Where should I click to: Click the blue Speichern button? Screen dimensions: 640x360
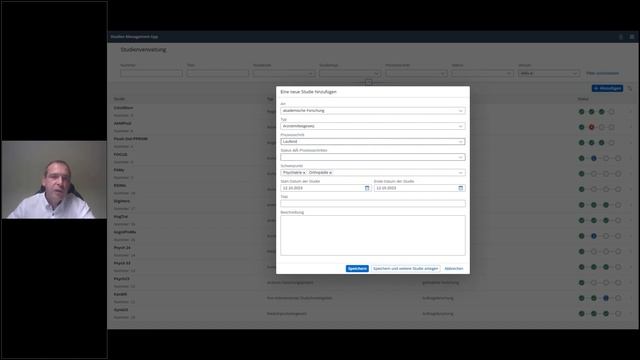coord(357,269)
